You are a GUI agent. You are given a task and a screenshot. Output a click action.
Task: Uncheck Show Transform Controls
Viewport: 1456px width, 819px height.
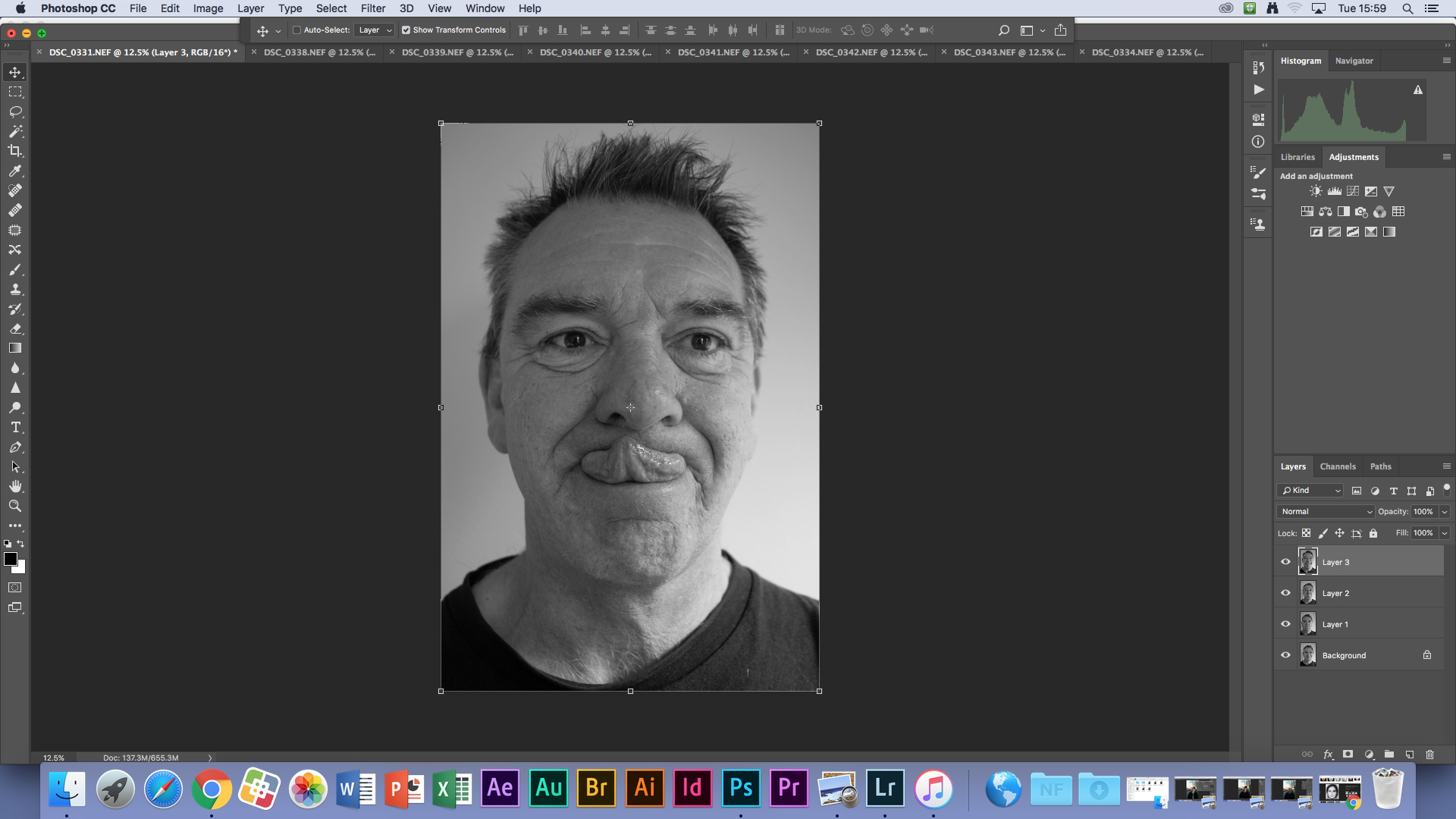click(406, 30)
